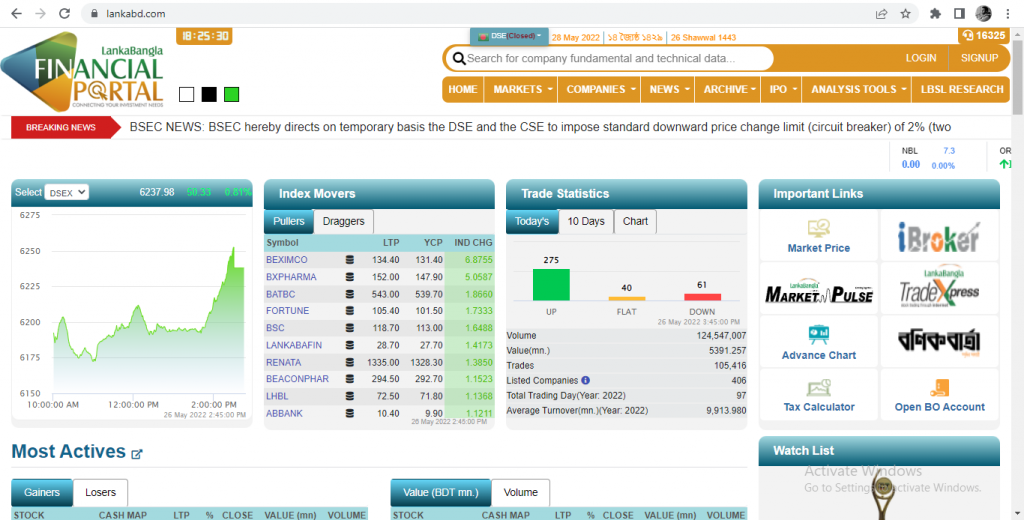Expand COMPANIES menu dropdown
The width and height of the screenshot is (1024, 520).
[600, 89]
